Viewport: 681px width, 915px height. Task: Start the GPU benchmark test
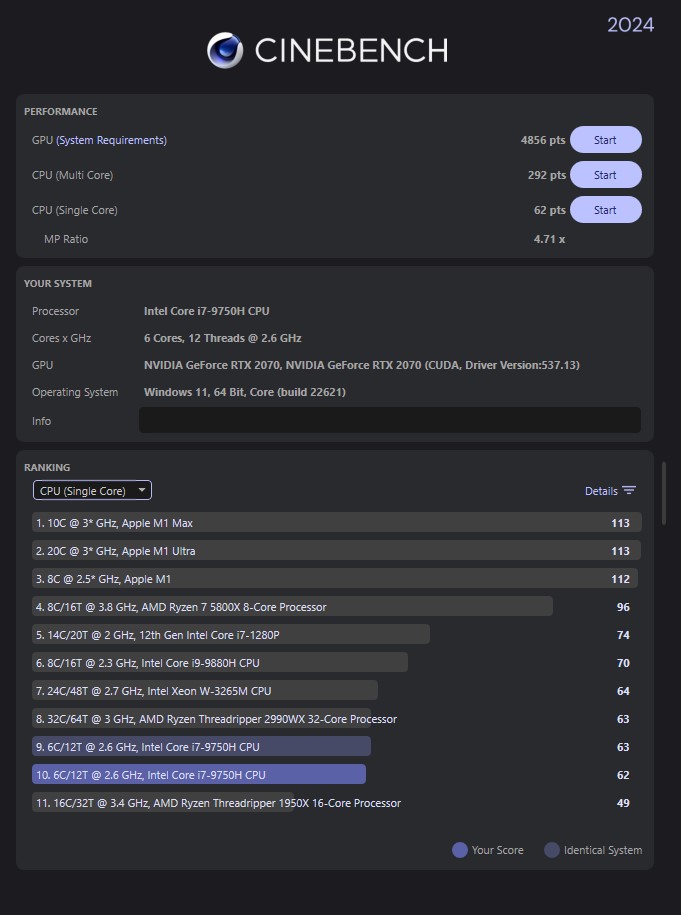[x=606, y=140]
